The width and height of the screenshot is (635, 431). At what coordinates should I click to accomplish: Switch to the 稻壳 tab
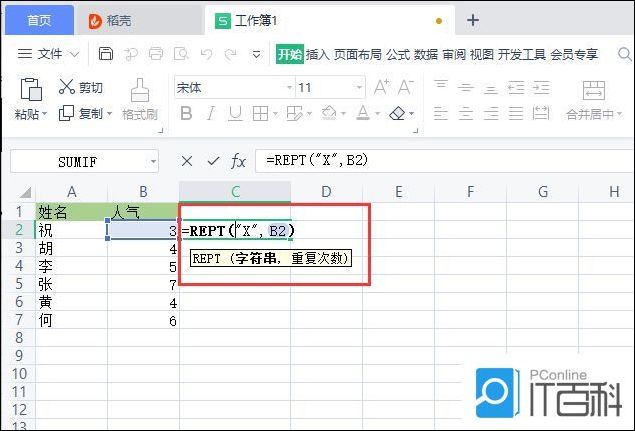click(138, 21)
